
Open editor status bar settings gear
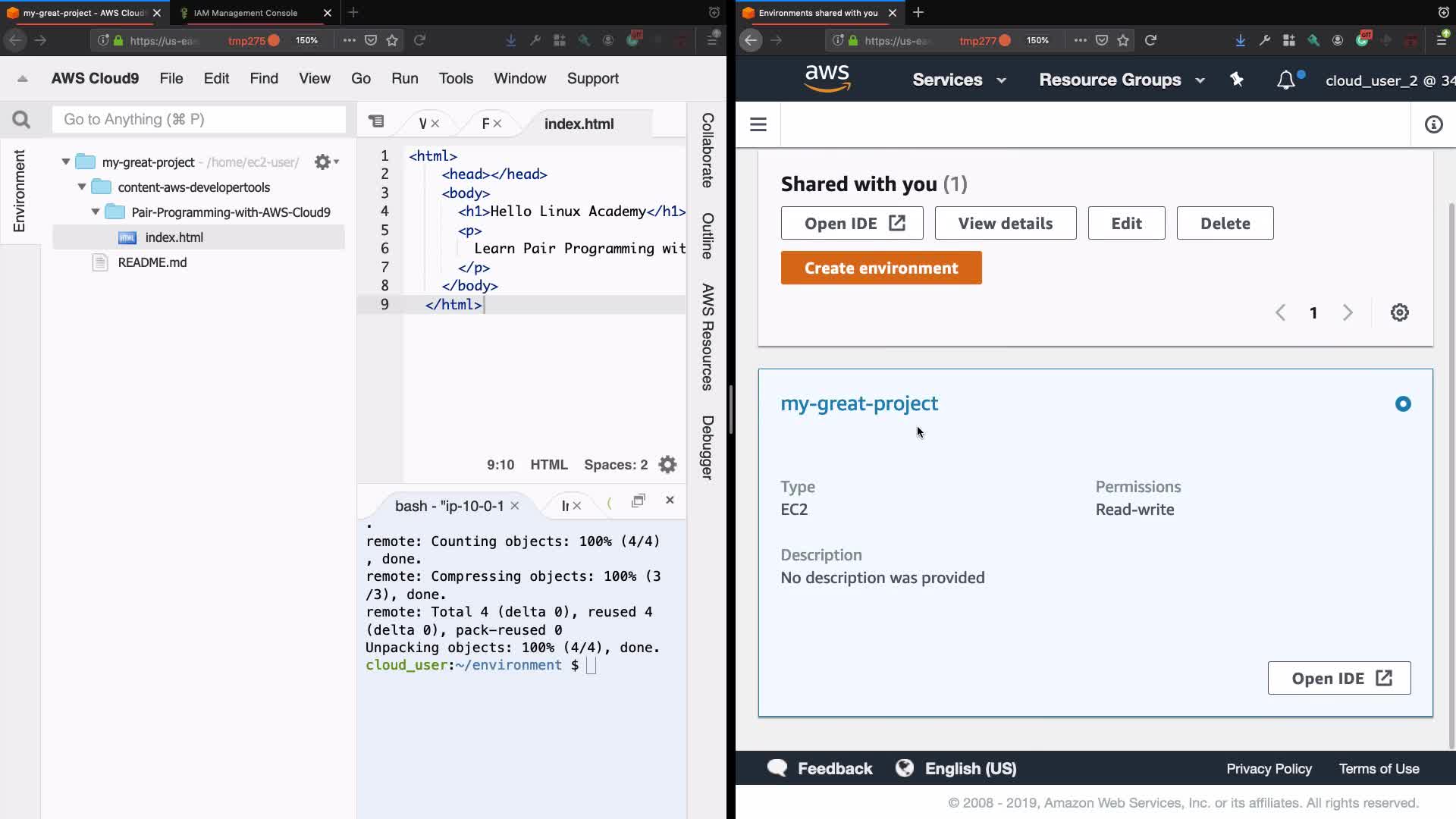click(x=667, y=465)
